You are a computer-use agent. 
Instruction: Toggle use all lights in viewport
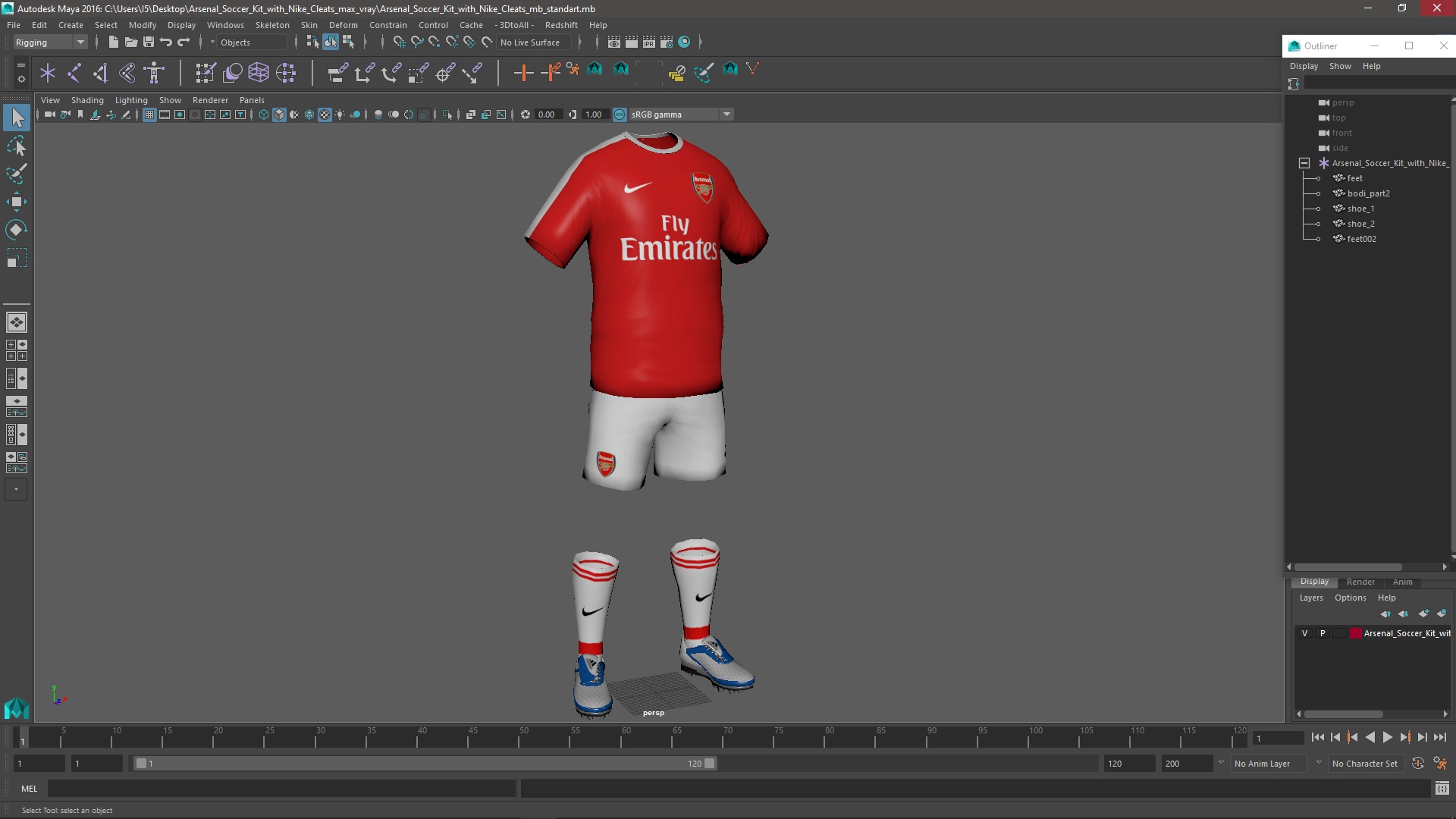click(x=340, y=115)
